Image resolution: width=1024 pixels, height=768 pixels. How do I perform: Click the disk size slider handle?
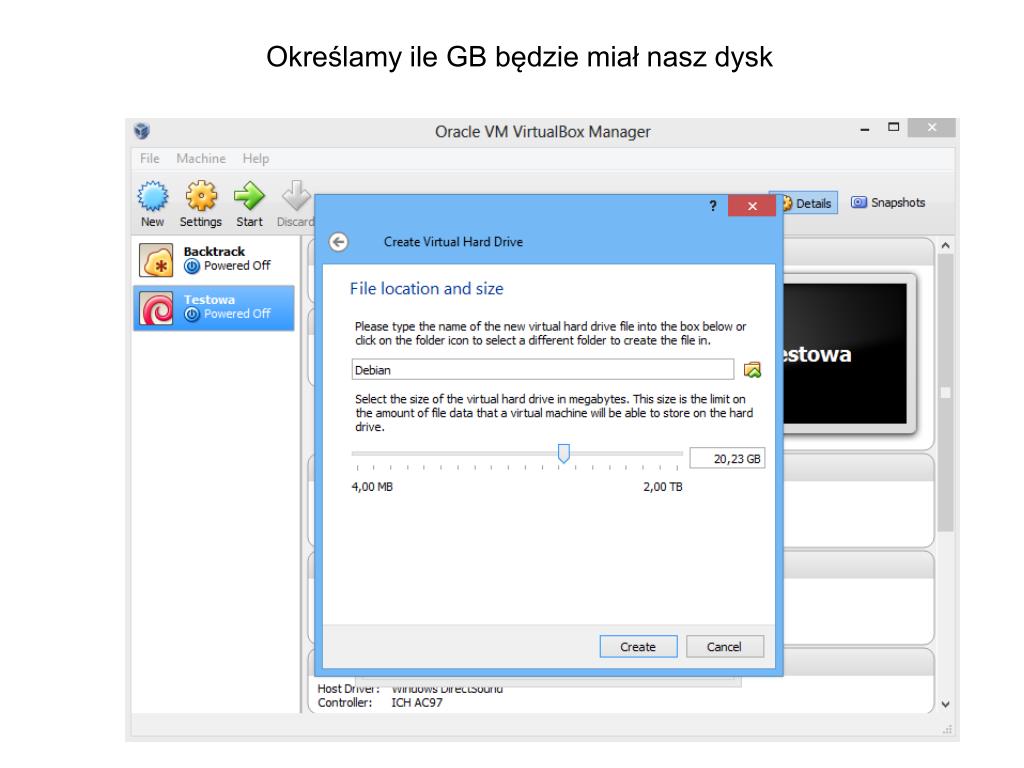tap(564, 453)
